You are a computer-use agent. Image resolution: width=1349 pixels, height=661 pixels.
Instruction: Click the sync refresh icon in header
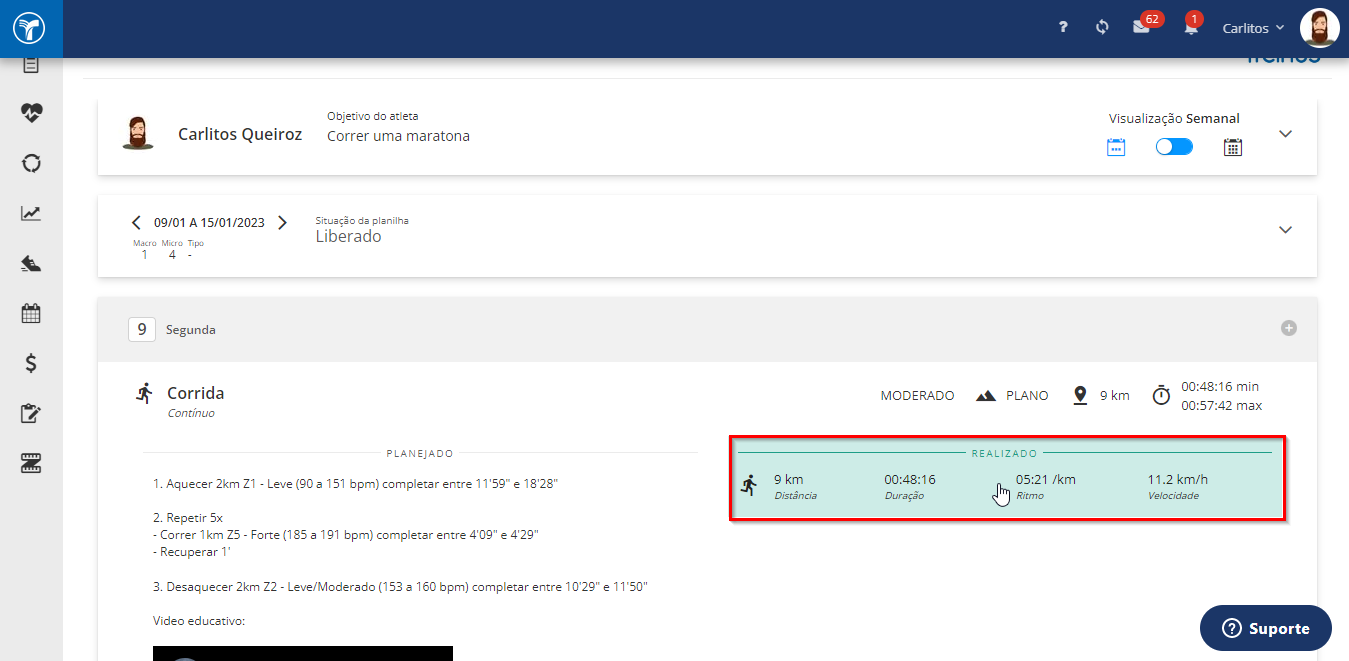click(1102, 27)
